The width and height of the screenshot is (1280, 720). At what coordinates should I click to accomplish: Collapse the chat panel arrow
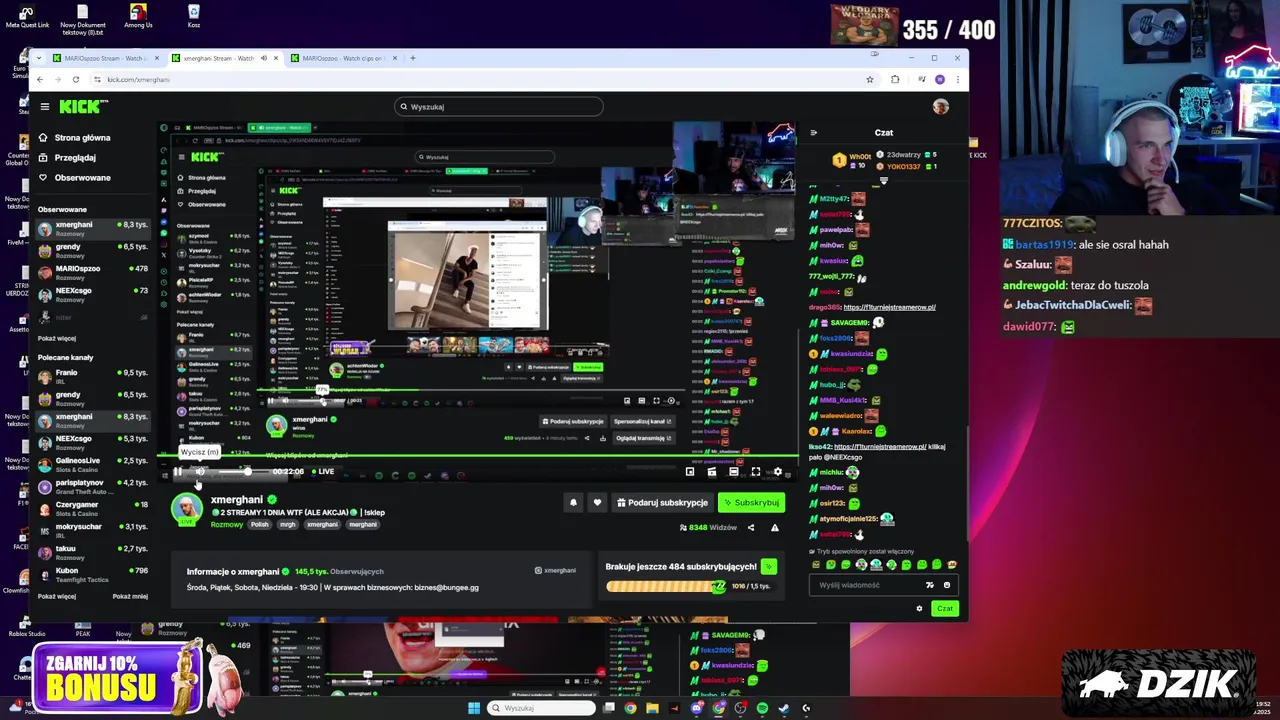(813, 133)
